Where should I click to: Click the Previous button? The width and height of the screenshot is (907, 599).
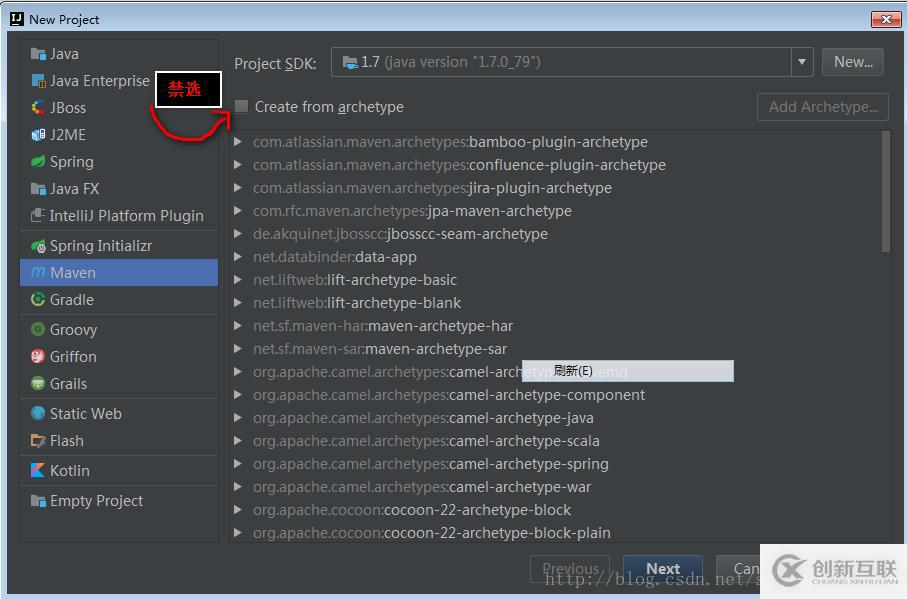pyautogui.click(x=570, y=569)
